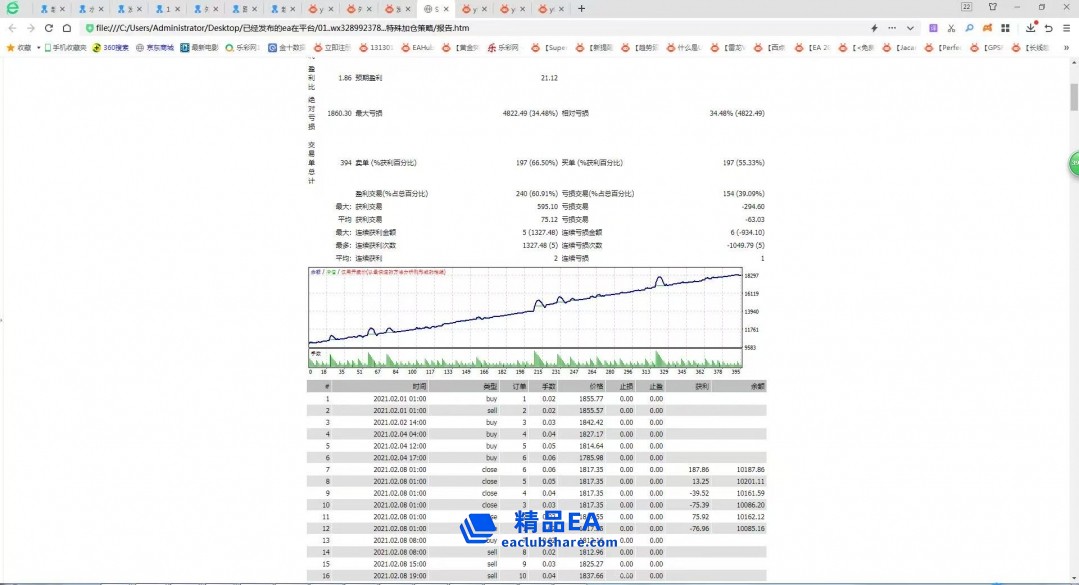
Task: Click the browser back arrow
Action: pos(12,28)
